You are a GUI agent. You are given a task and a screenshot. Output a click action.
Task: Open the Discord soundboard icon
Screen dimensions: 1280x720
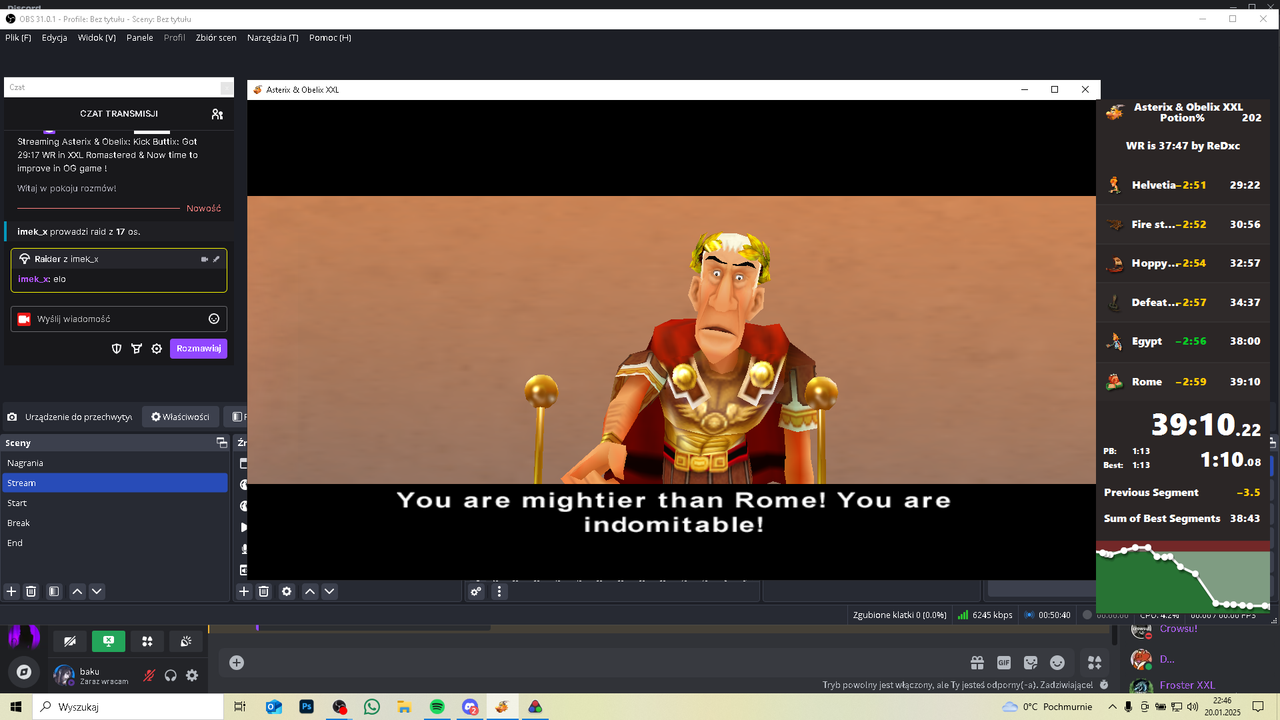(186, 642)
